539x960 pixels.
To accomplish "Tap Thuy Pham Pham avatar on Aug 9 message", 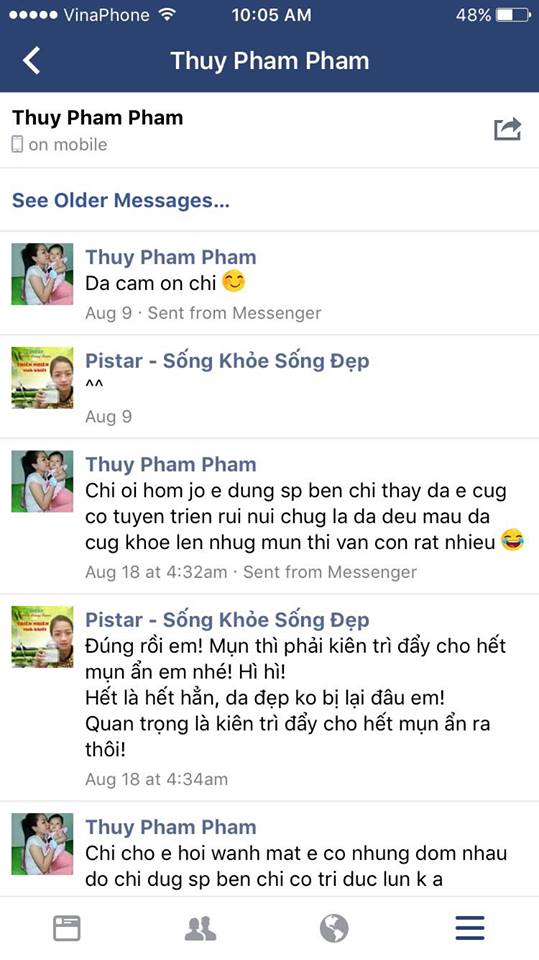I will click(42, 274).
